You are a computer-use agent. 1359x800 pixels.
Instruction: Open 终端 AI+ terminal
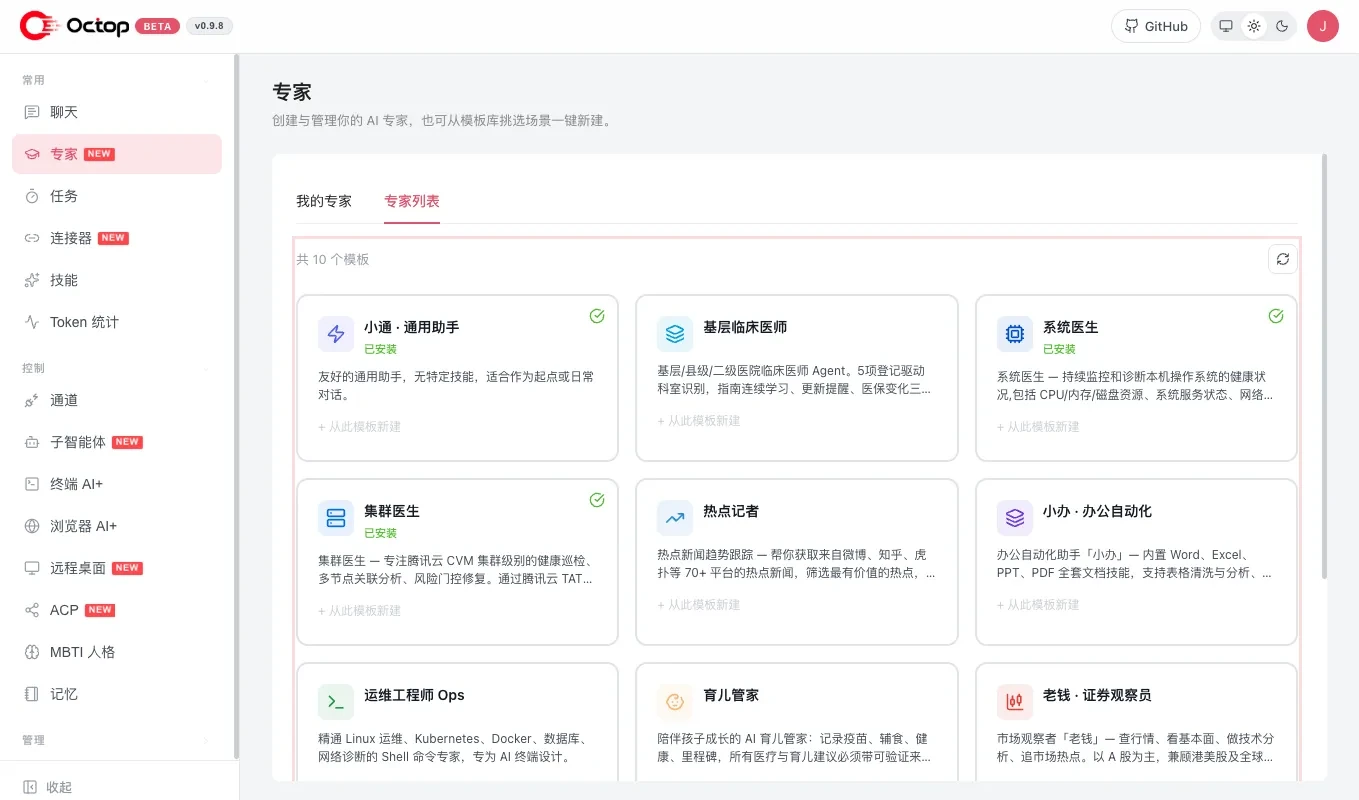pos(117,484)
